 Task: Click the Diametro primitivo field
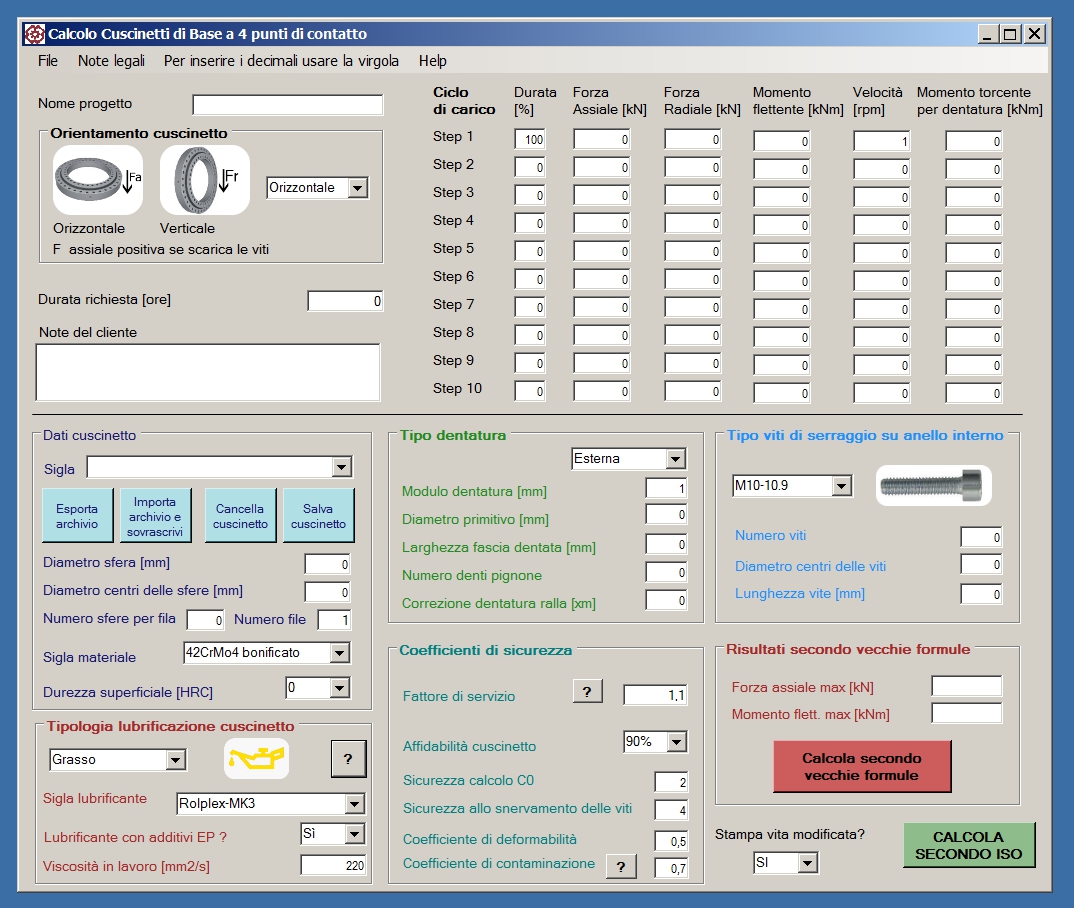[x=666, y=514]
